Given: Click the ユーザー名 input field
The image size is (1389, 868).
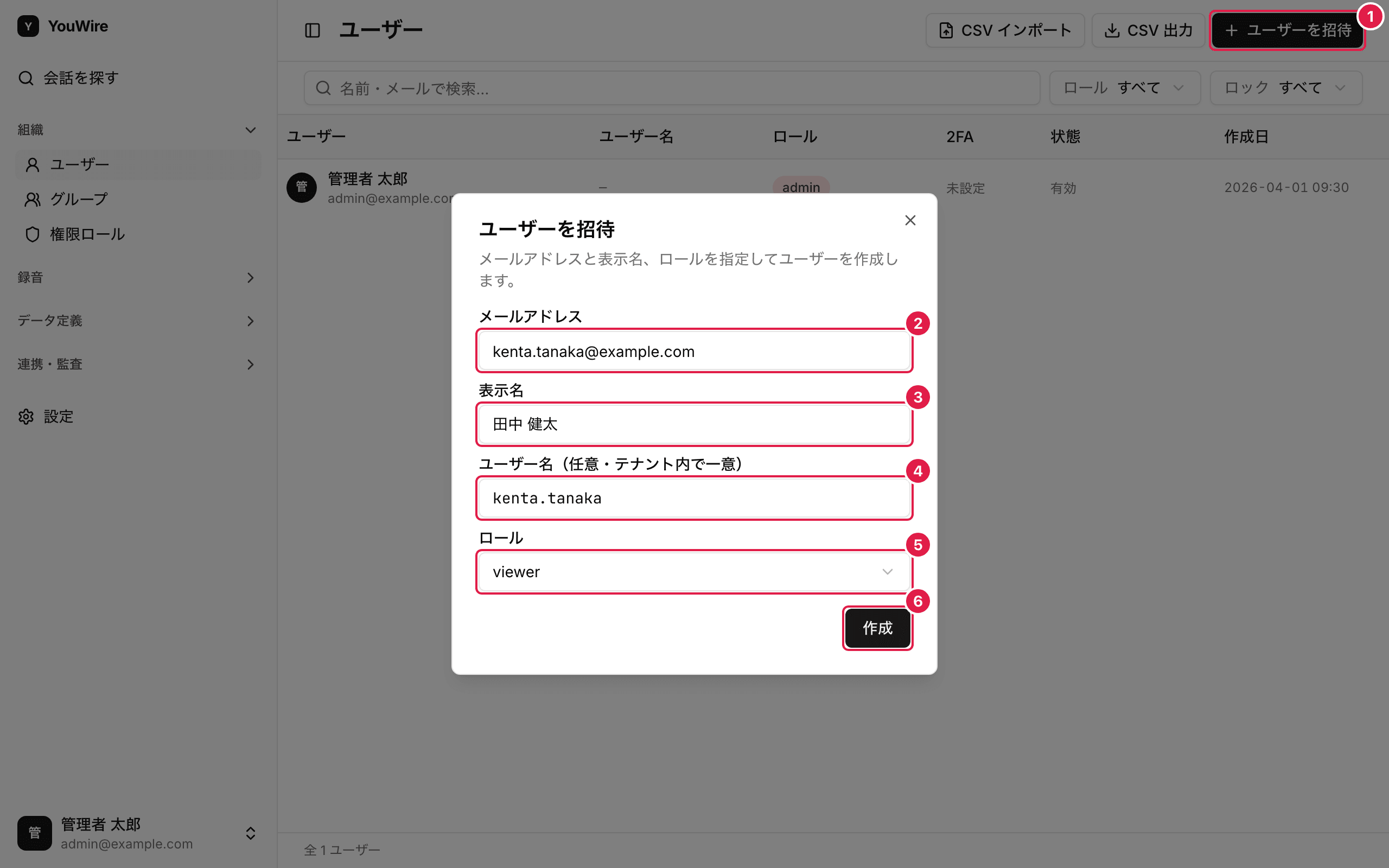Looking at the screenshot, I should click(x=694, y=497).
